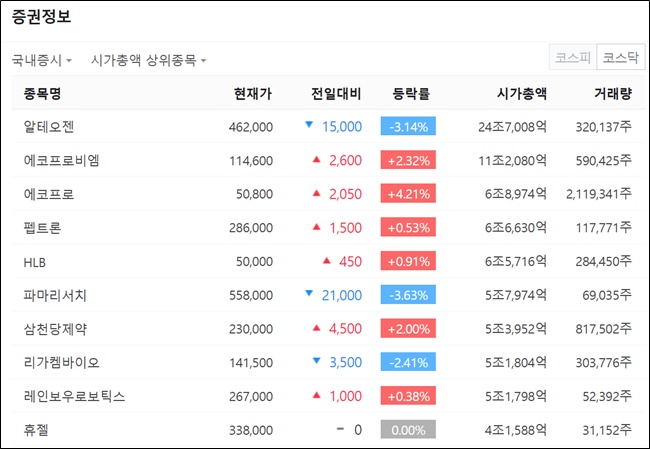Open the 리가켐바이오 stock link
The width and height of the screenshot is (650, 449).
(62, 363)
